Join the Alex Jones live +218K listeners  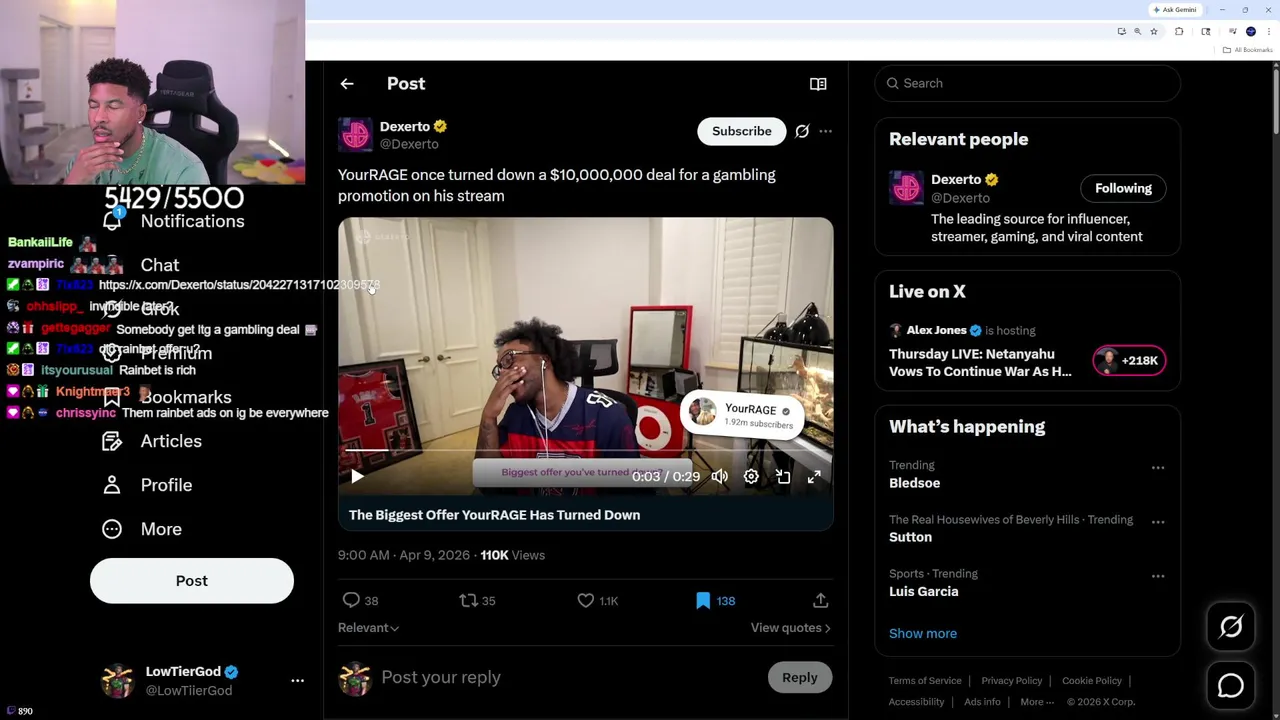tap(1129, 361)
